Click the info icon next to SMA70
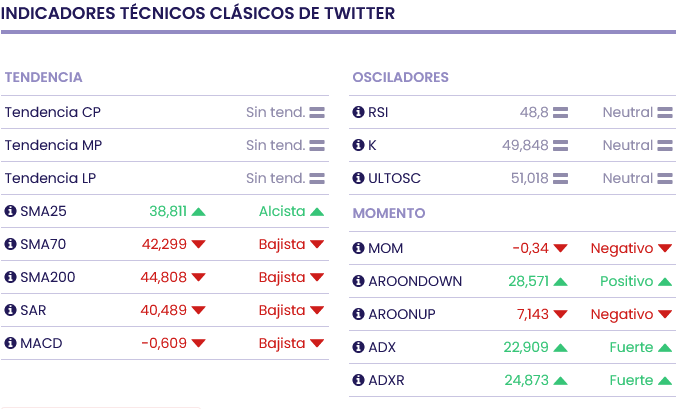The image size is (676, 409). [x=11, y=244]
